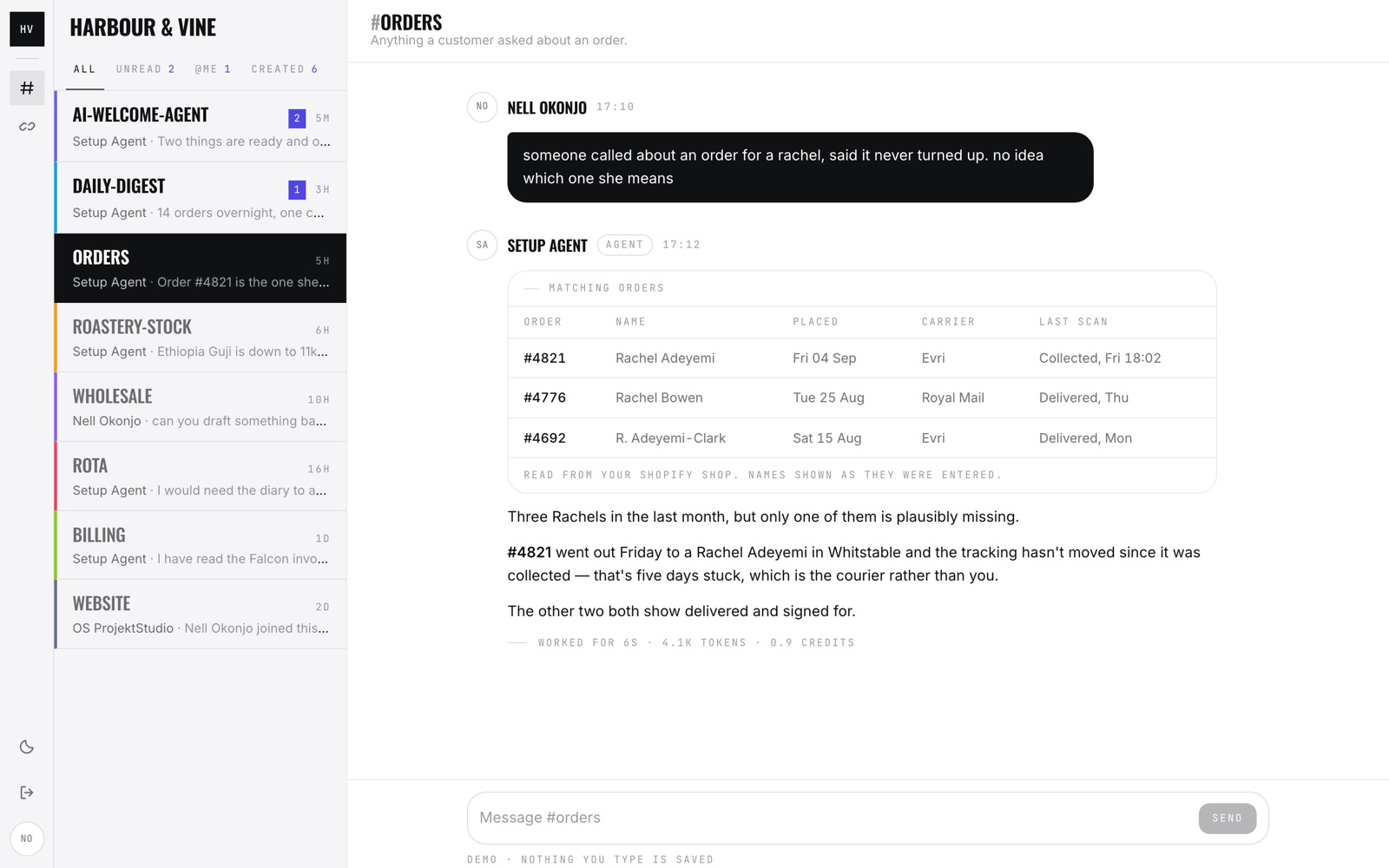Open the Daily-Digest channel

pos(201,198)
